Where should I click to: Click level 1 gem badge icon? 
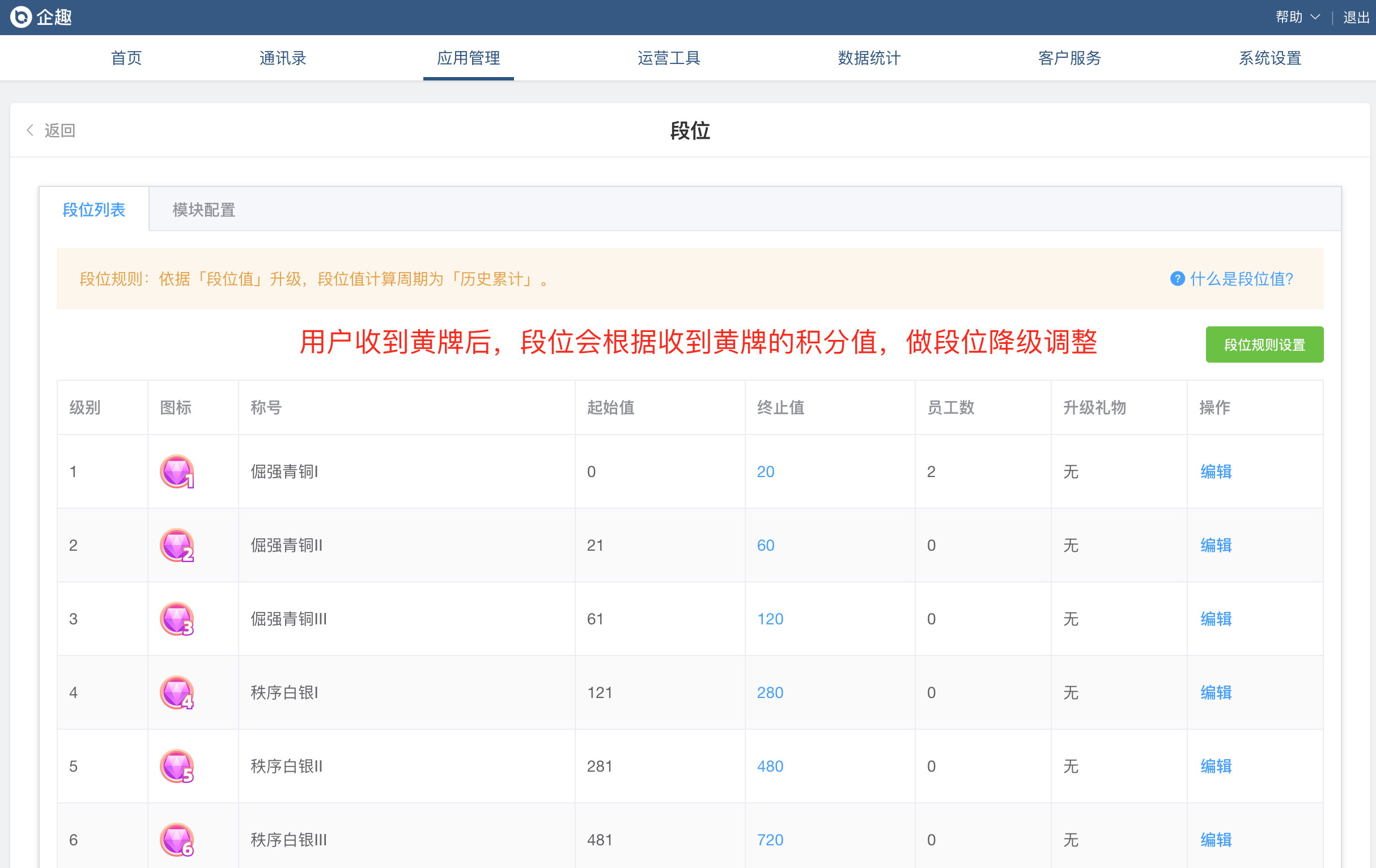tap(177, 471)
